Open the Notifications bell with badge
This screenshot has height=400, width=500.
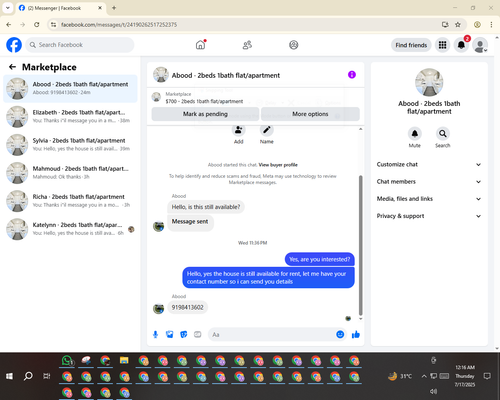click(461, 45)
